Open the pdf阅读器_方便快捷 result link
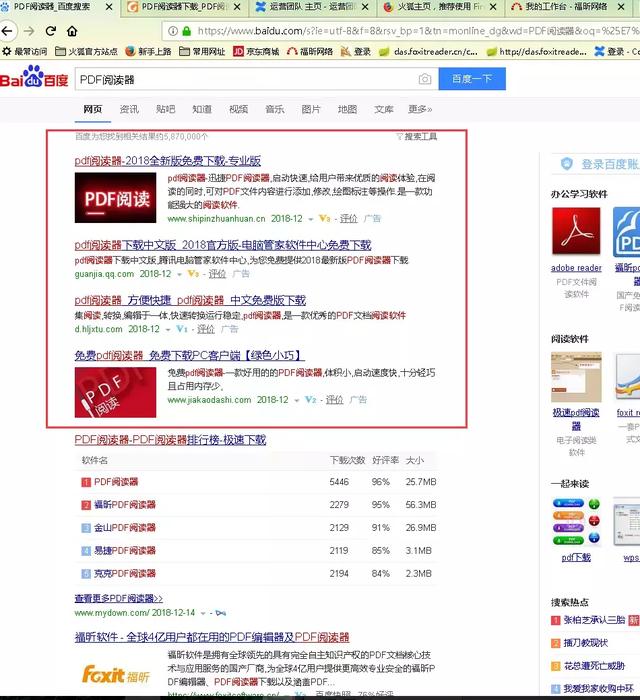 pos(190,300)
